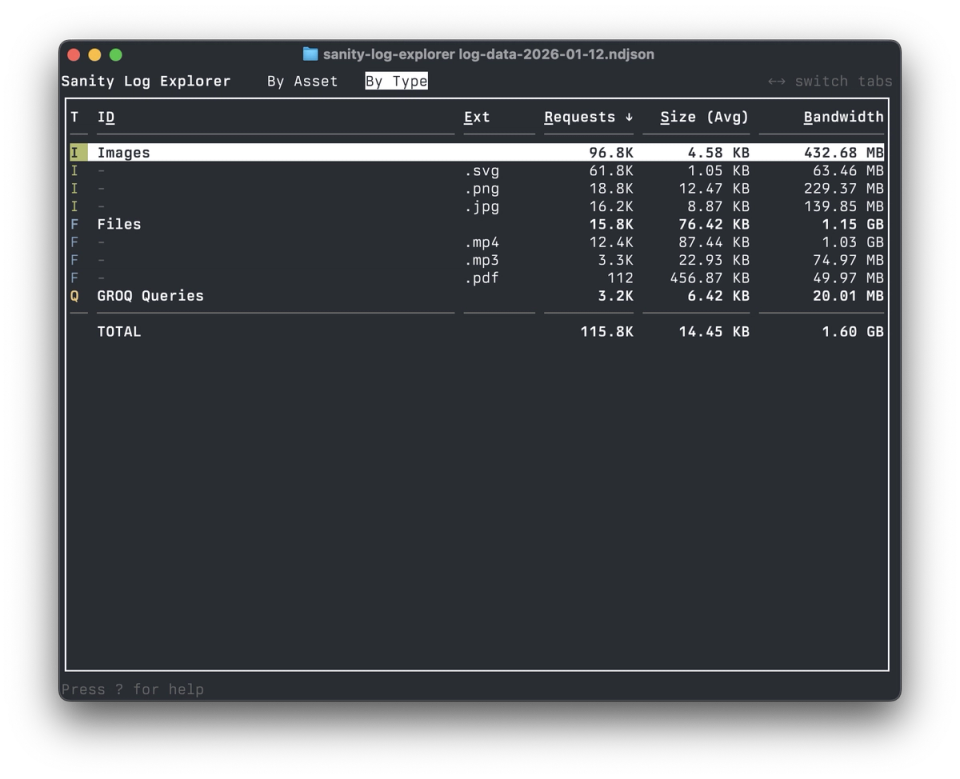960x779 pixels.
Task: Select the By Type tab
Action: click(397, 81)
